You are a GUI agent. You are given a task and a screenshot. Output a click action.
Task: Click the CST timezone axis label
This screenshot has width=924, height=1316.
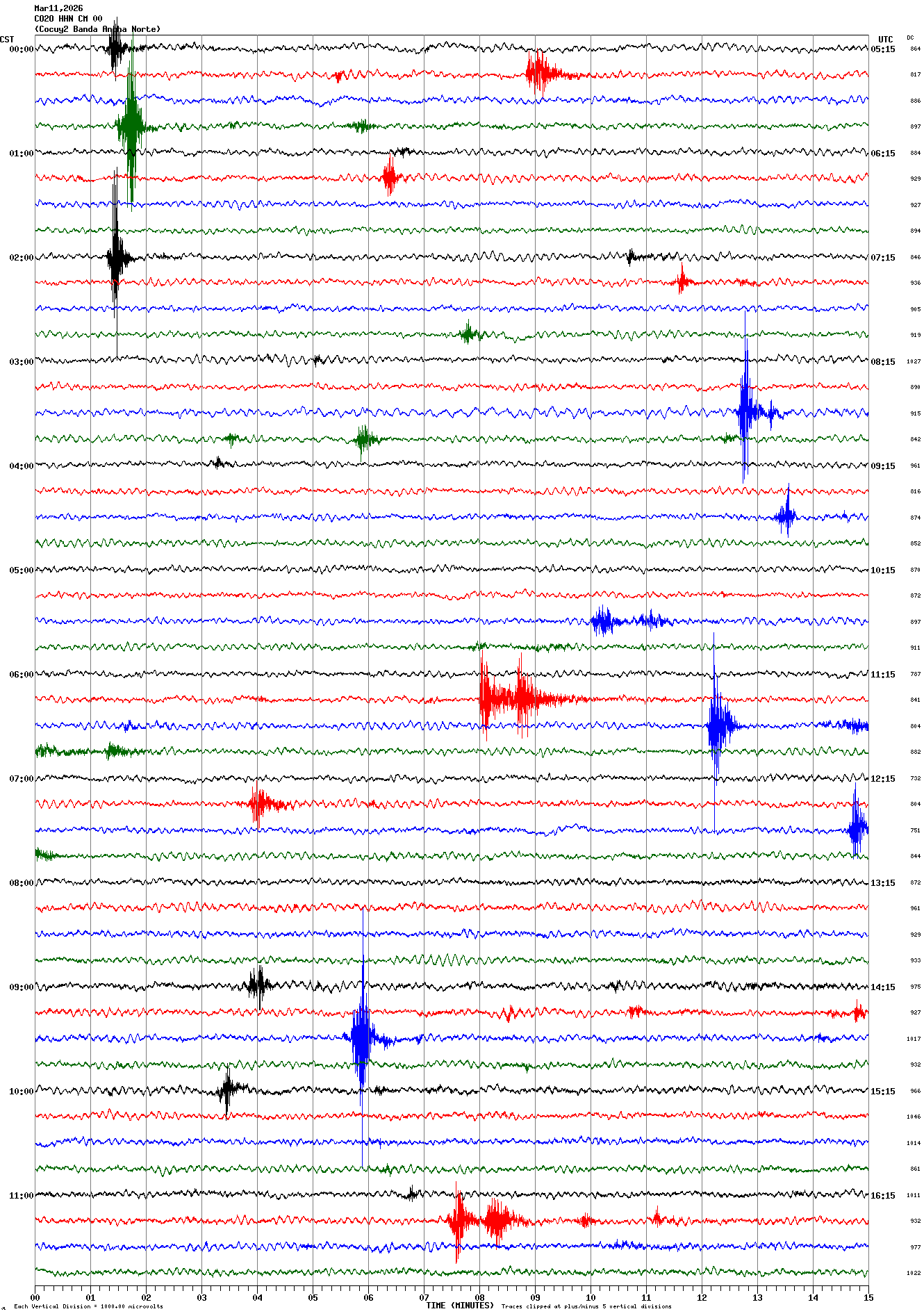pos(7,40)
